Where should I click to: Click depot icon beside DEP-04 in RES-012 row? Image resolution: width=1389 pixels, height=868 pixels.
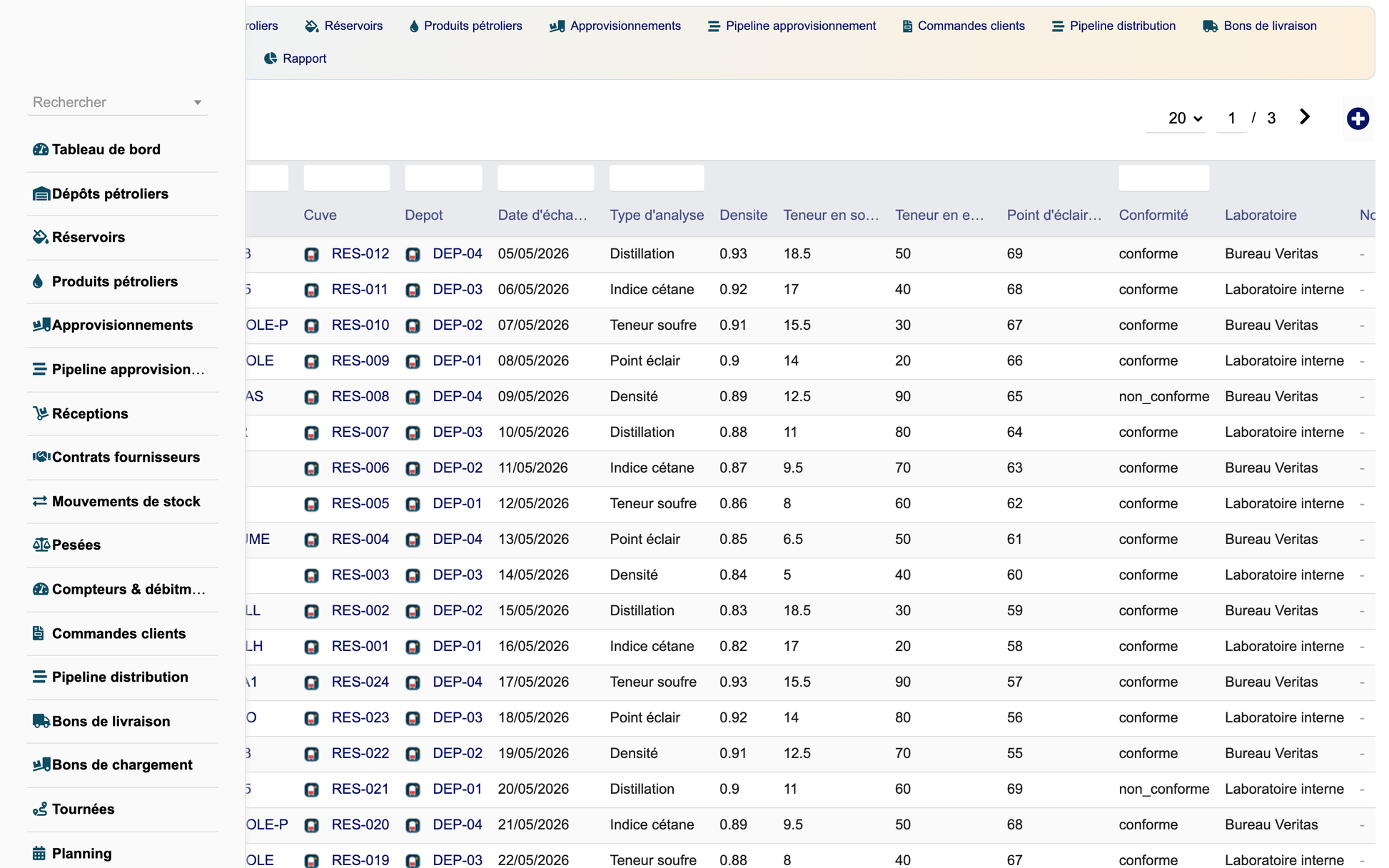pos(413,254)
